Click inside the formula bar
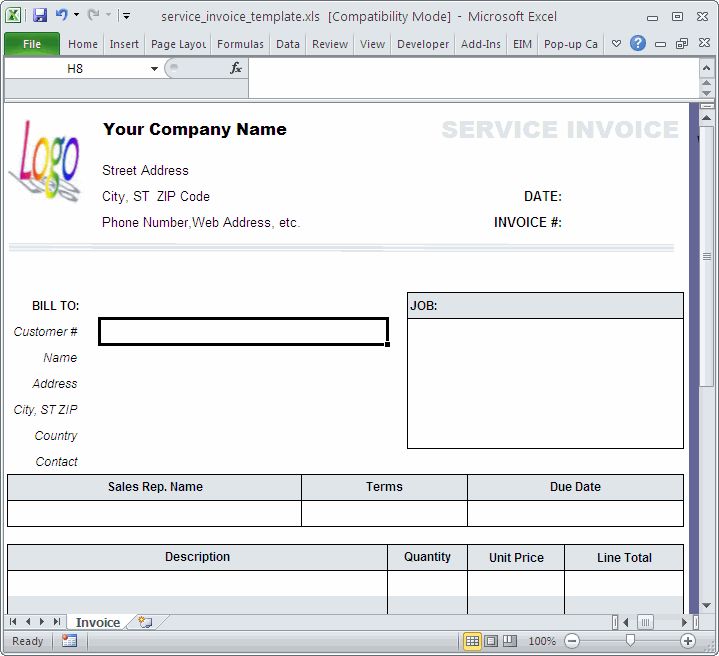This screenshot has height=656, width=719. 473,77
